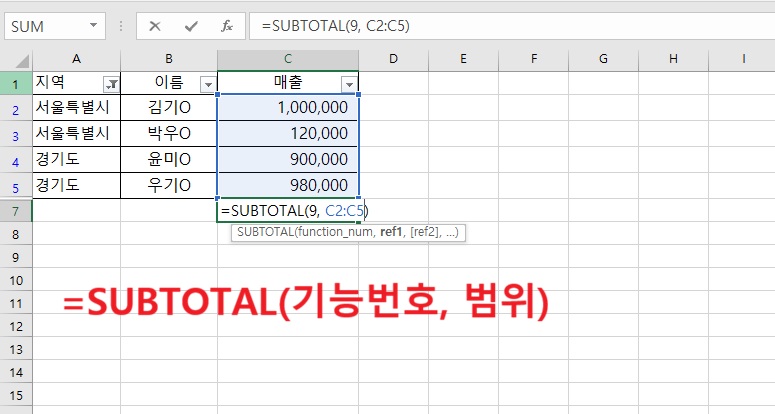
Task: Click cell containing 900,000
Action: tap(288, 160)
